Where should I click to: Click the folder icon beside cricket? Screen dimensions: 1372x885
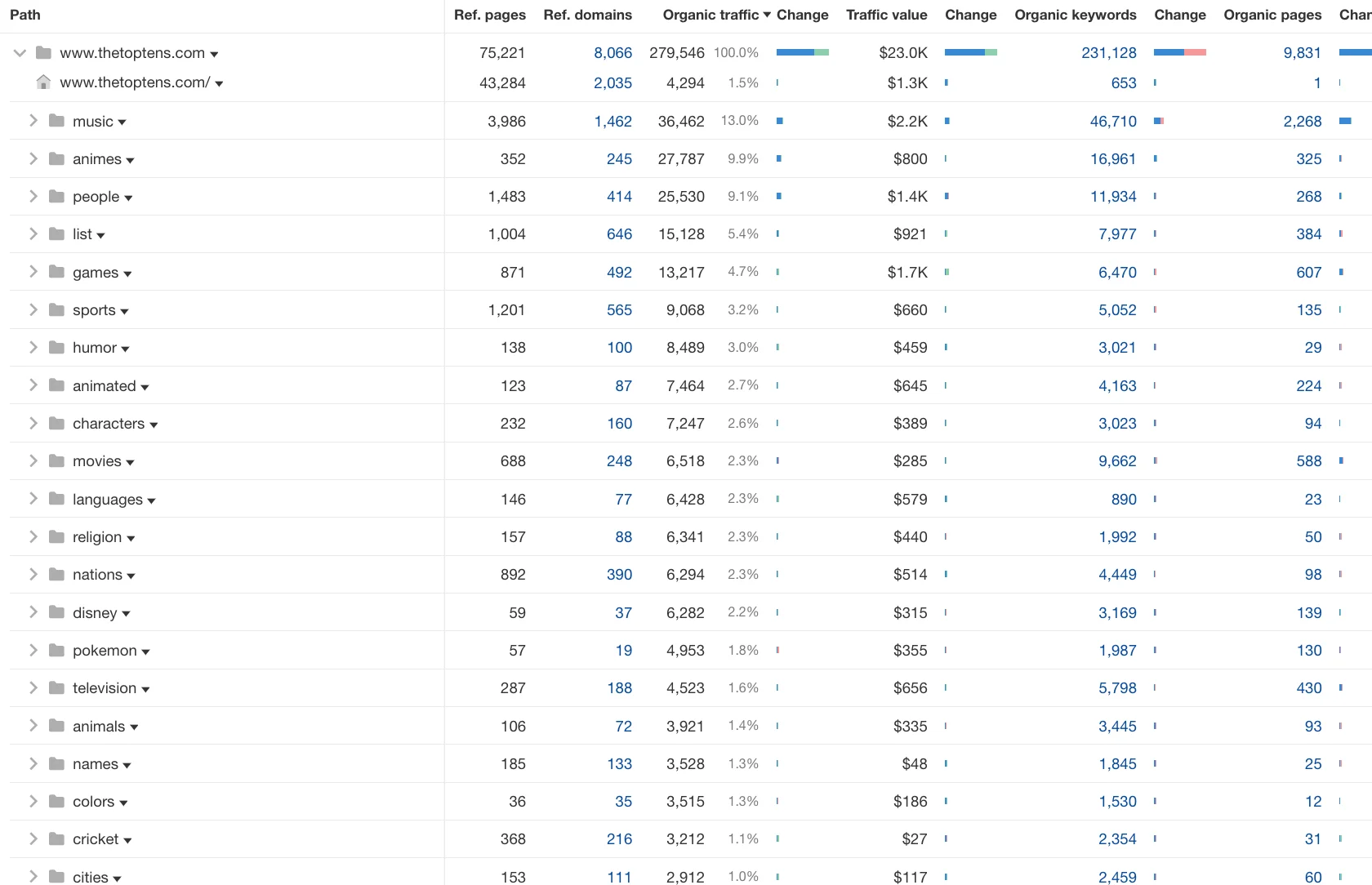click(x=55, y=839)
